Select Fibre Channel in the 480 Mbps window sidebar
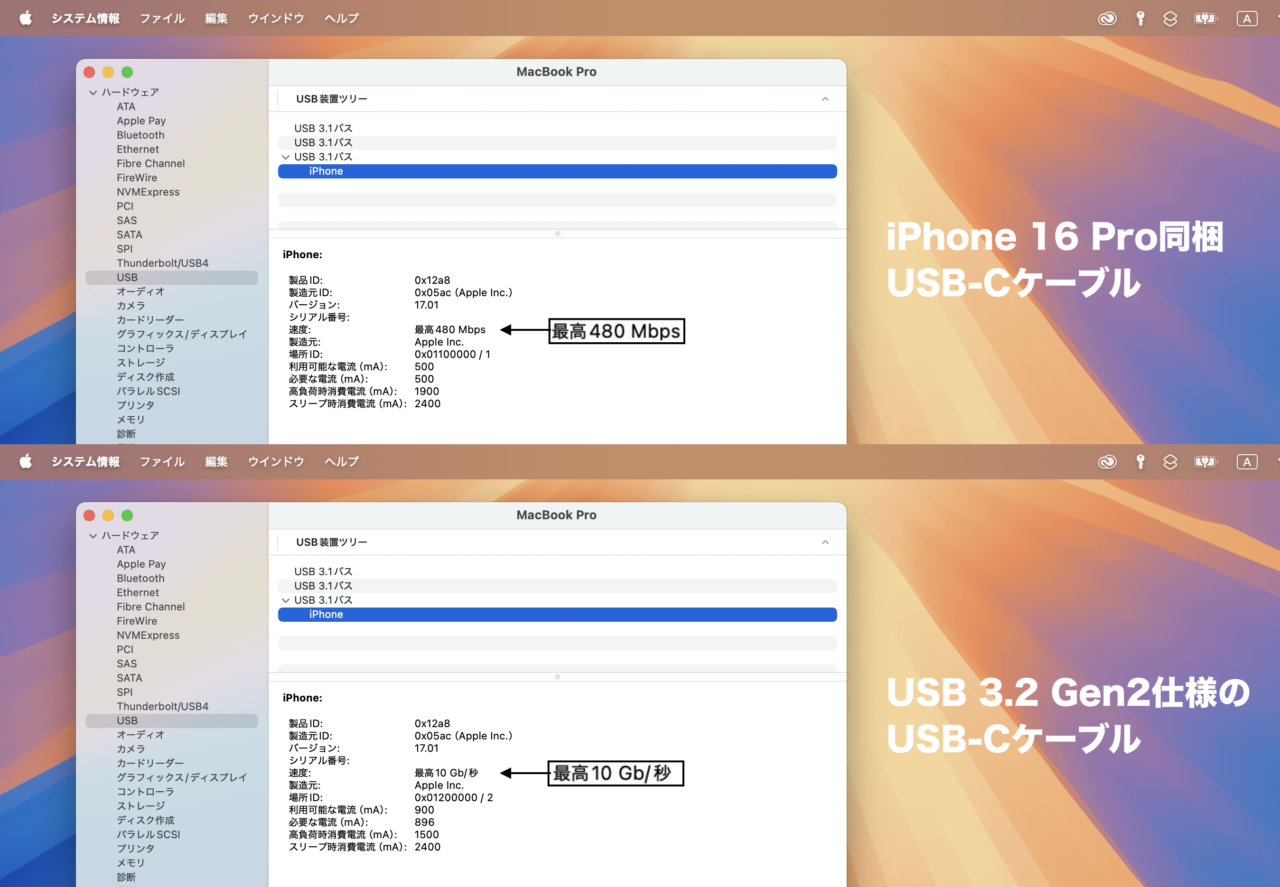 coord(150,163)
